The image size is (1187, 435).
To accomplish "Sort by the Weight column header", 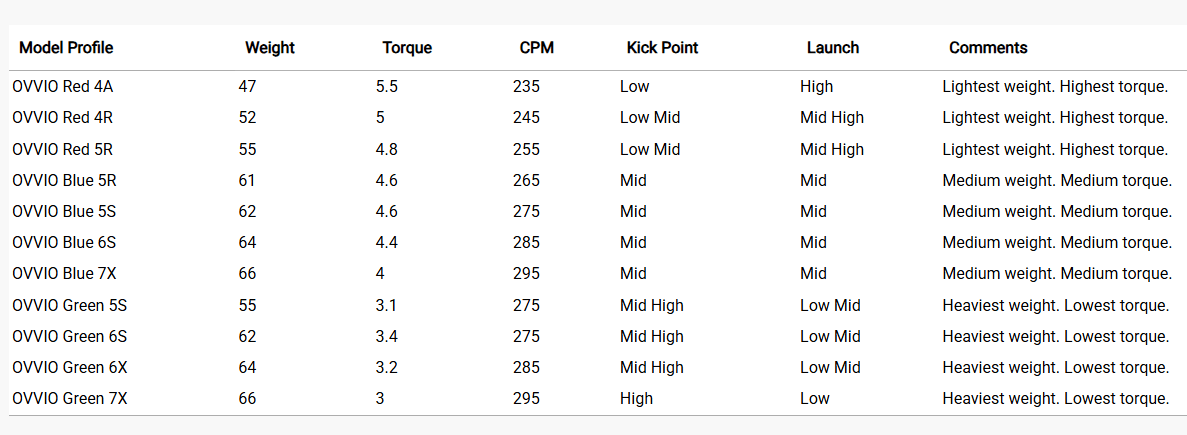I will tap(270, 48).
